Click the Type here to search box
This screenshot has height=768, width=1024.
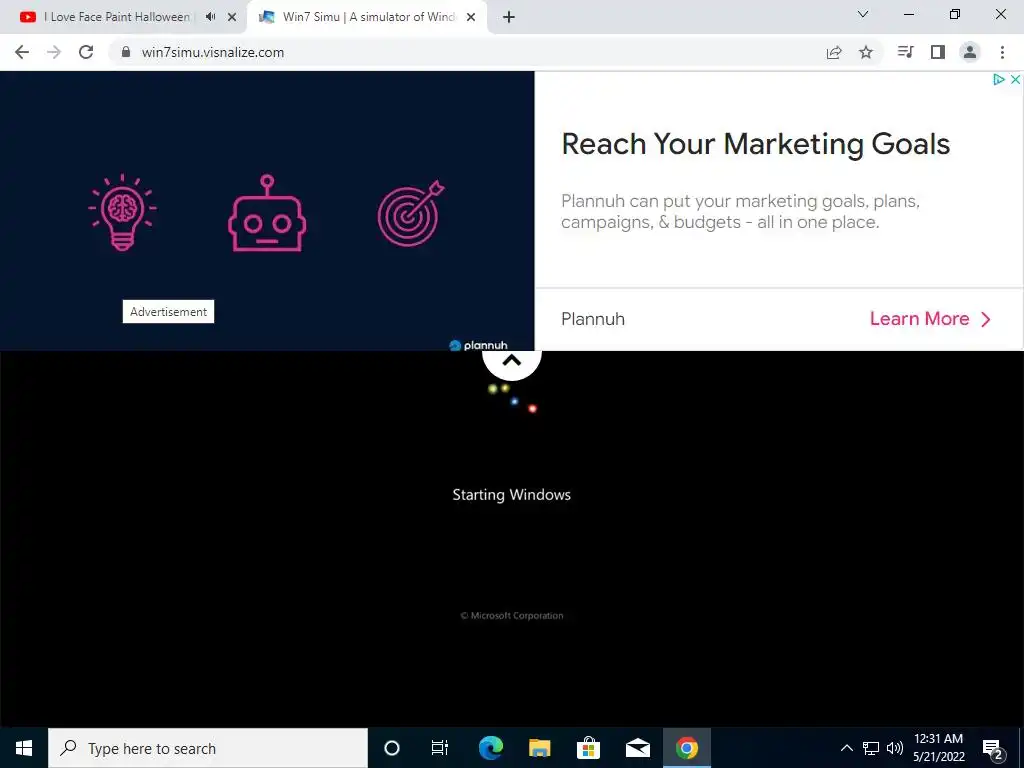(208, 748)
